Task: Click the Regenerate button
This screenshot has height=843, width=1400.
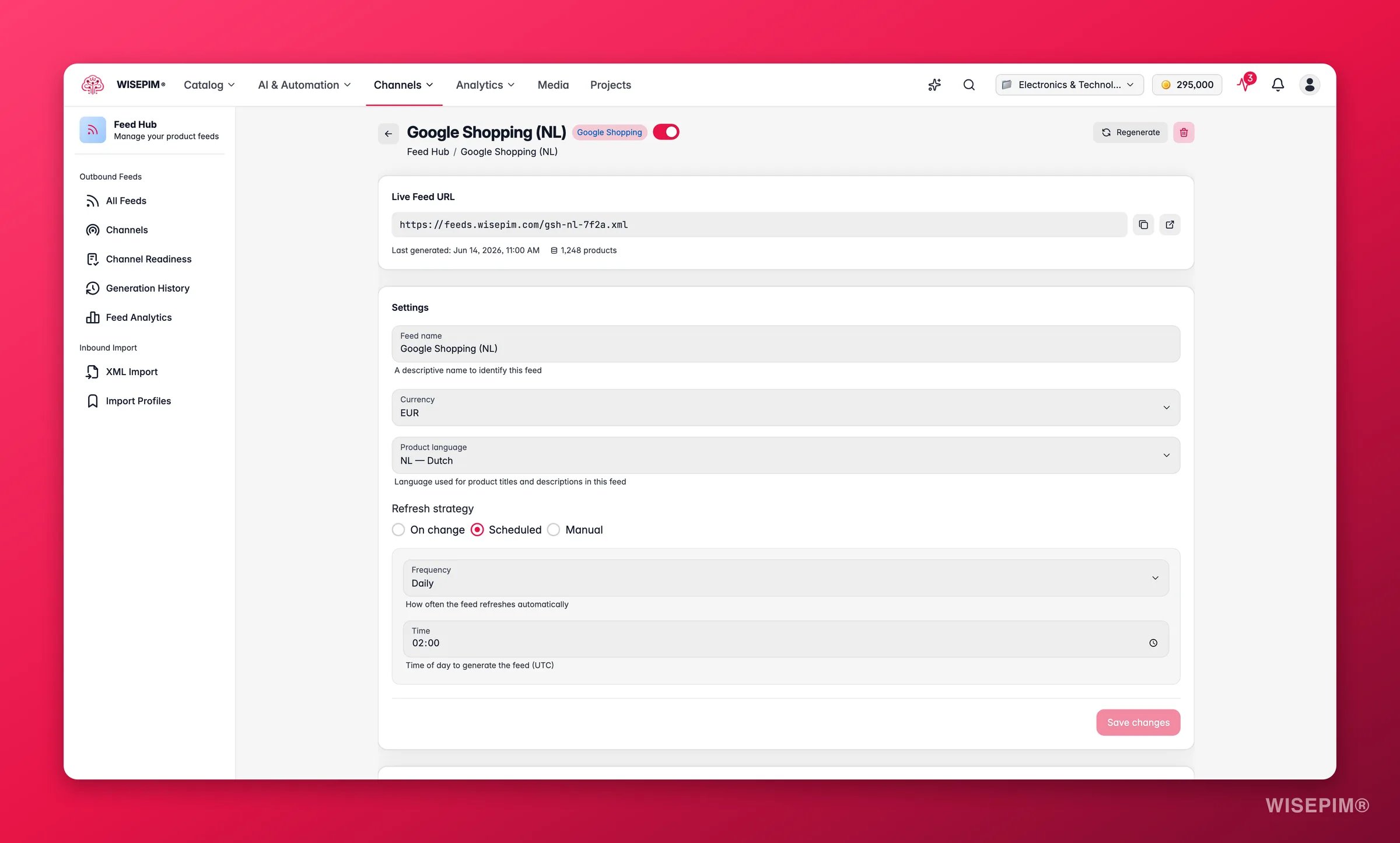Action: tap(1130, 132)
